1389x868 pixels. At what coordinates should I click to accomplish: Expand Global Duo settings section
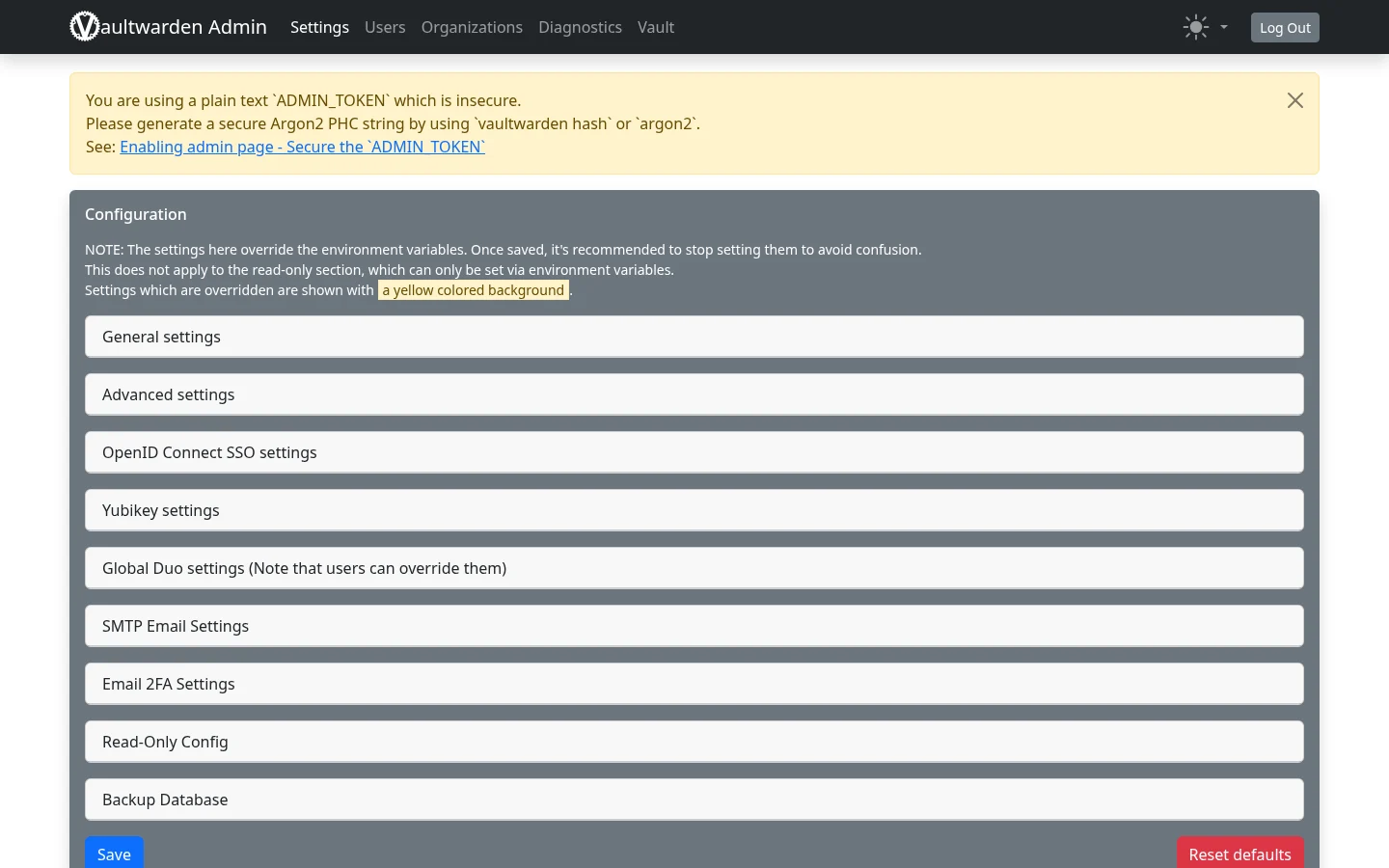(694, 568)
